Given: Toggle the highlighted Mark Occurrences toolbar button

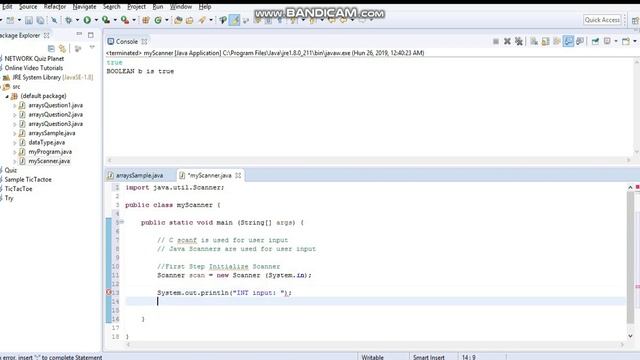Looking at the screenshot, I should (234, 20).
